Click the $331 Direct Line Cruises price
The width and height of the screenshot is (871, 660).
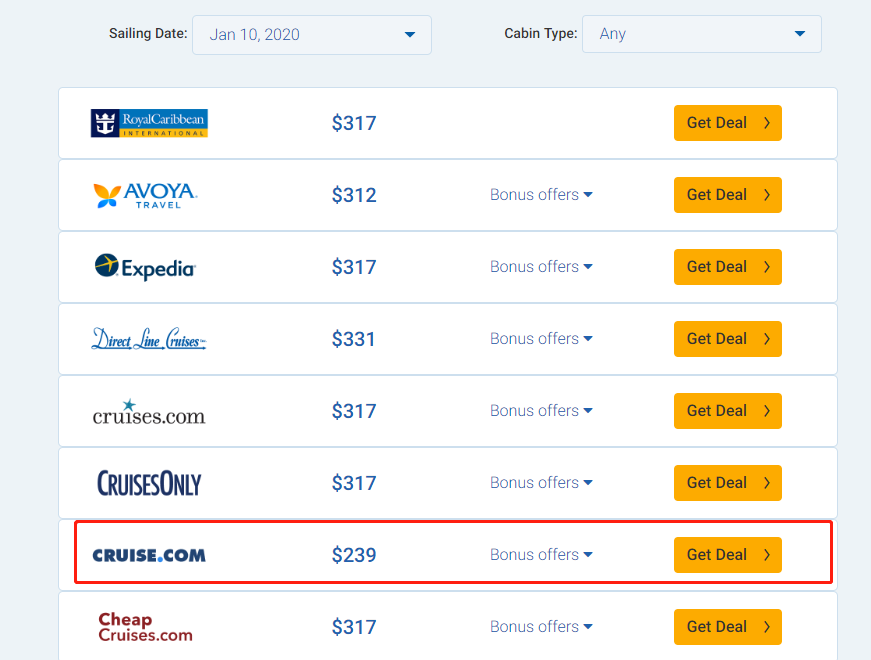[x=354, y=339]
